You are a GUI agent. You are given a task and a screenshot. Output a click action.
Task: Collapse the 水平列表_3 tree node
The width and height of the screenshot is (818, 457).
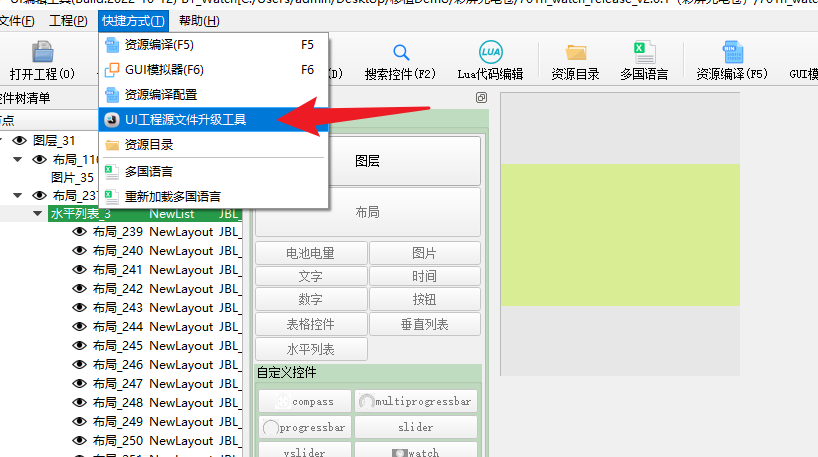[38, 213]
